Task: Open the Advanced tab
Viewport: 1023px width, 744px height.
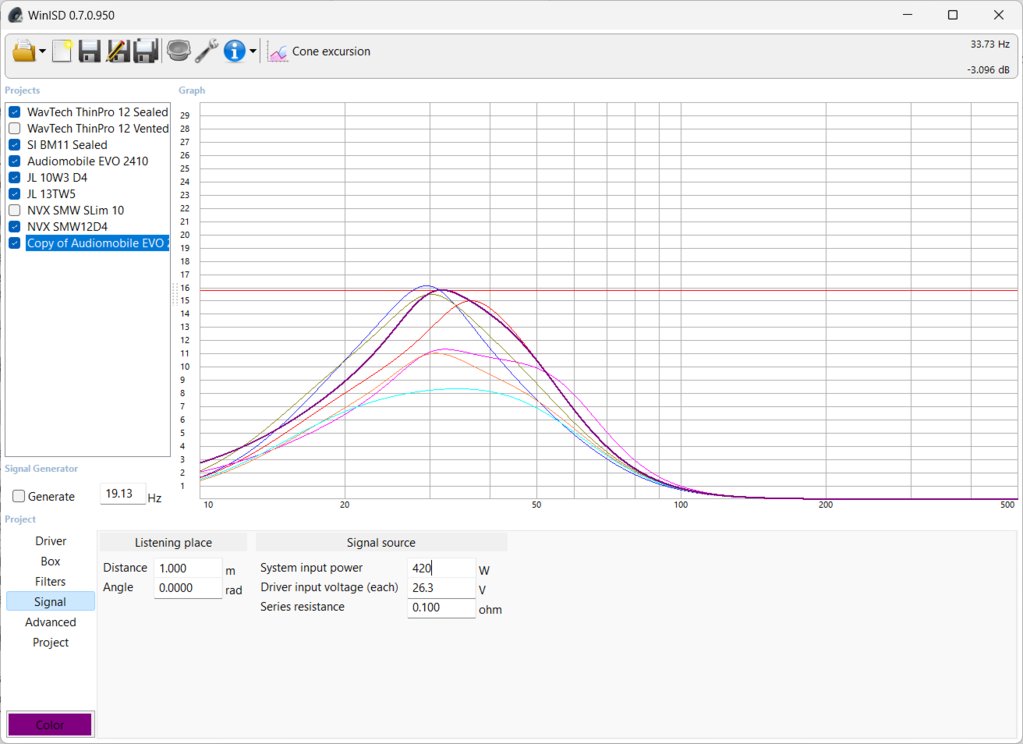Action: pos(51,622)
